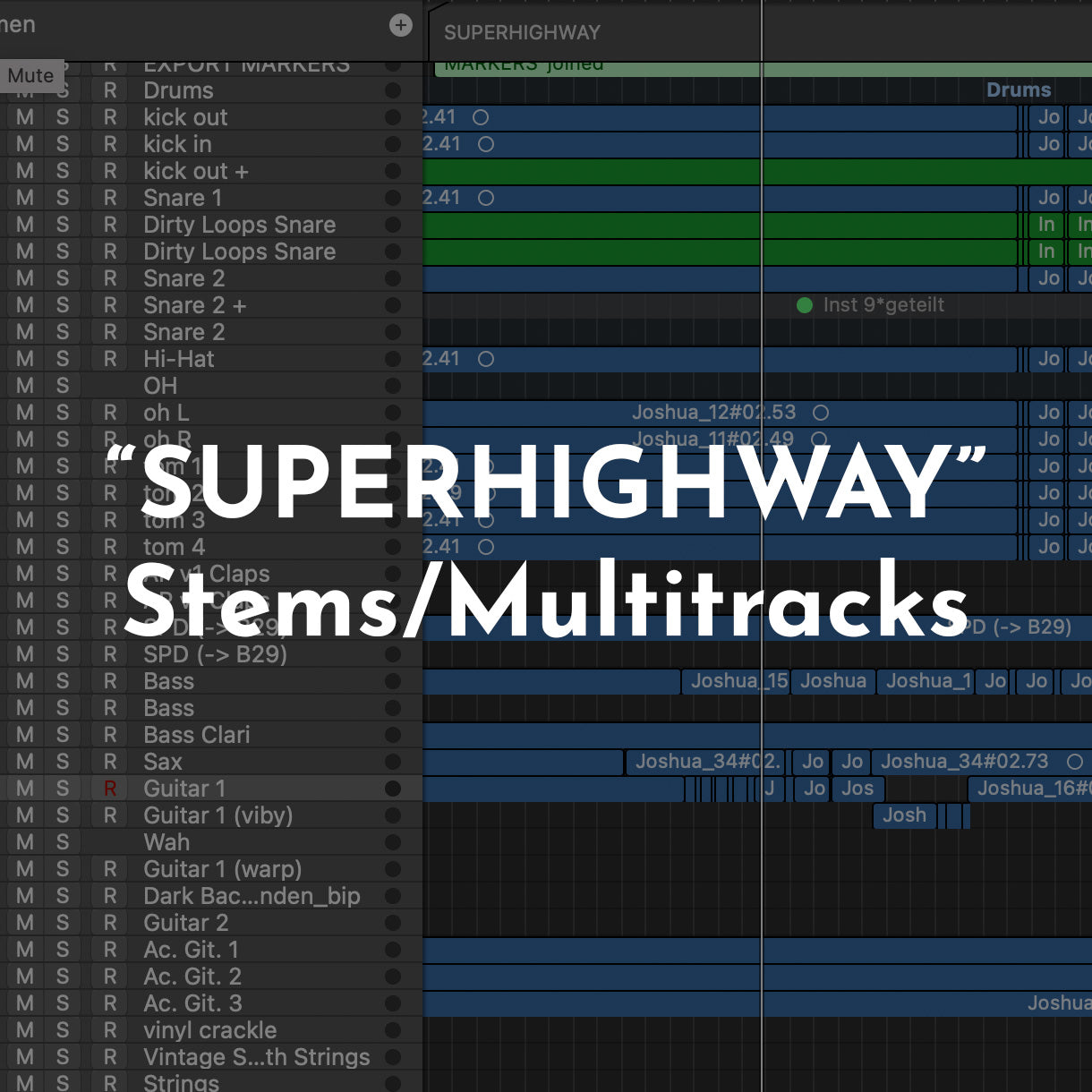This screenshot has height=1092, width=1092.
Task: Select the Joshua_15 region on Bass track
Action: (x=738, y=681)
